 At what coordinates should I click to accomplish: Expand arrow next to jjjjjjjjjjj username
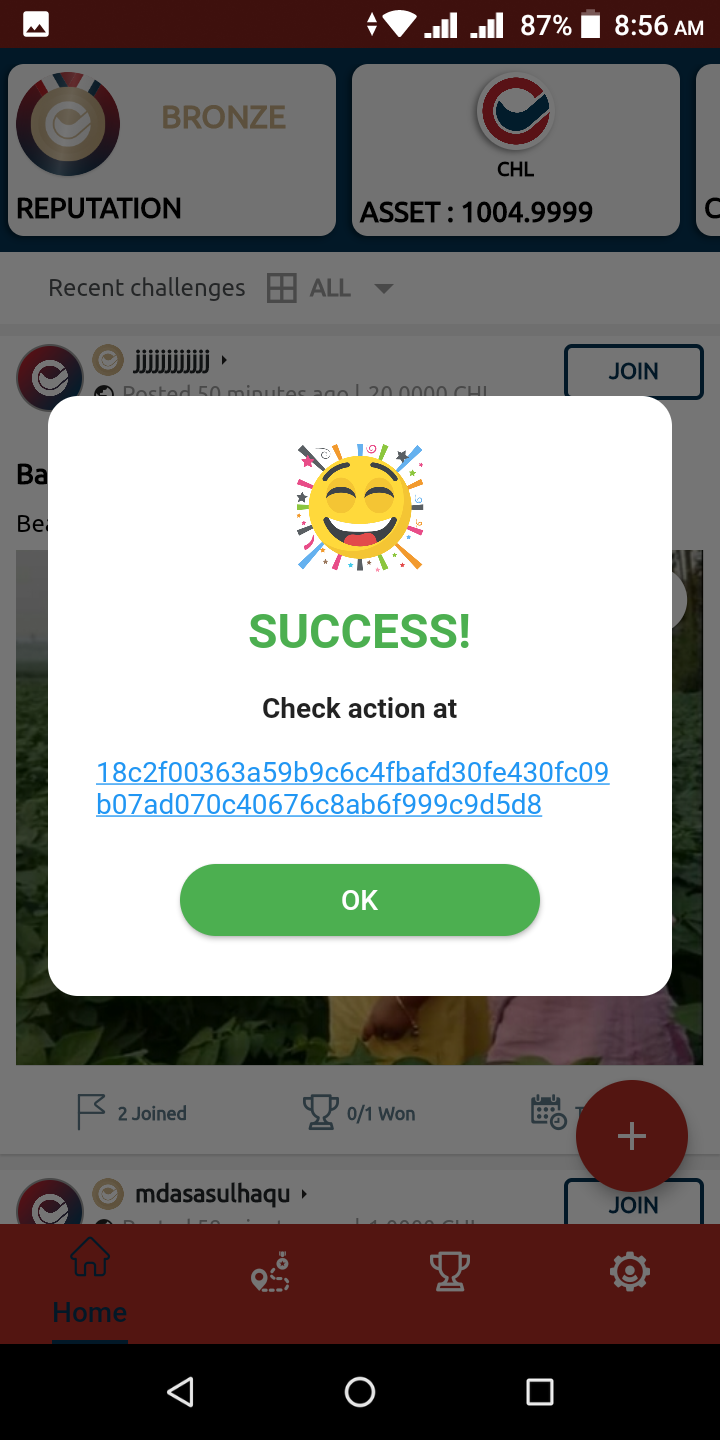(224, 359)
